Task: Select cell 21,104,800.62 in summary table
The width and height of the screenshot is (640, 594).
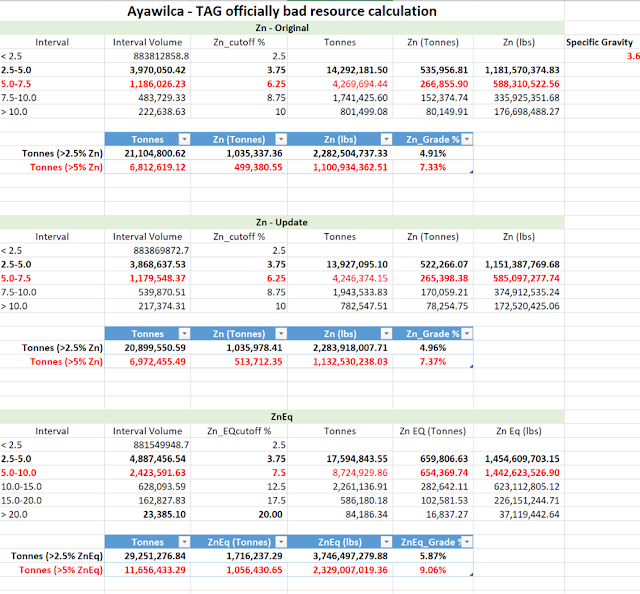Action: click(x=147, y=154)
